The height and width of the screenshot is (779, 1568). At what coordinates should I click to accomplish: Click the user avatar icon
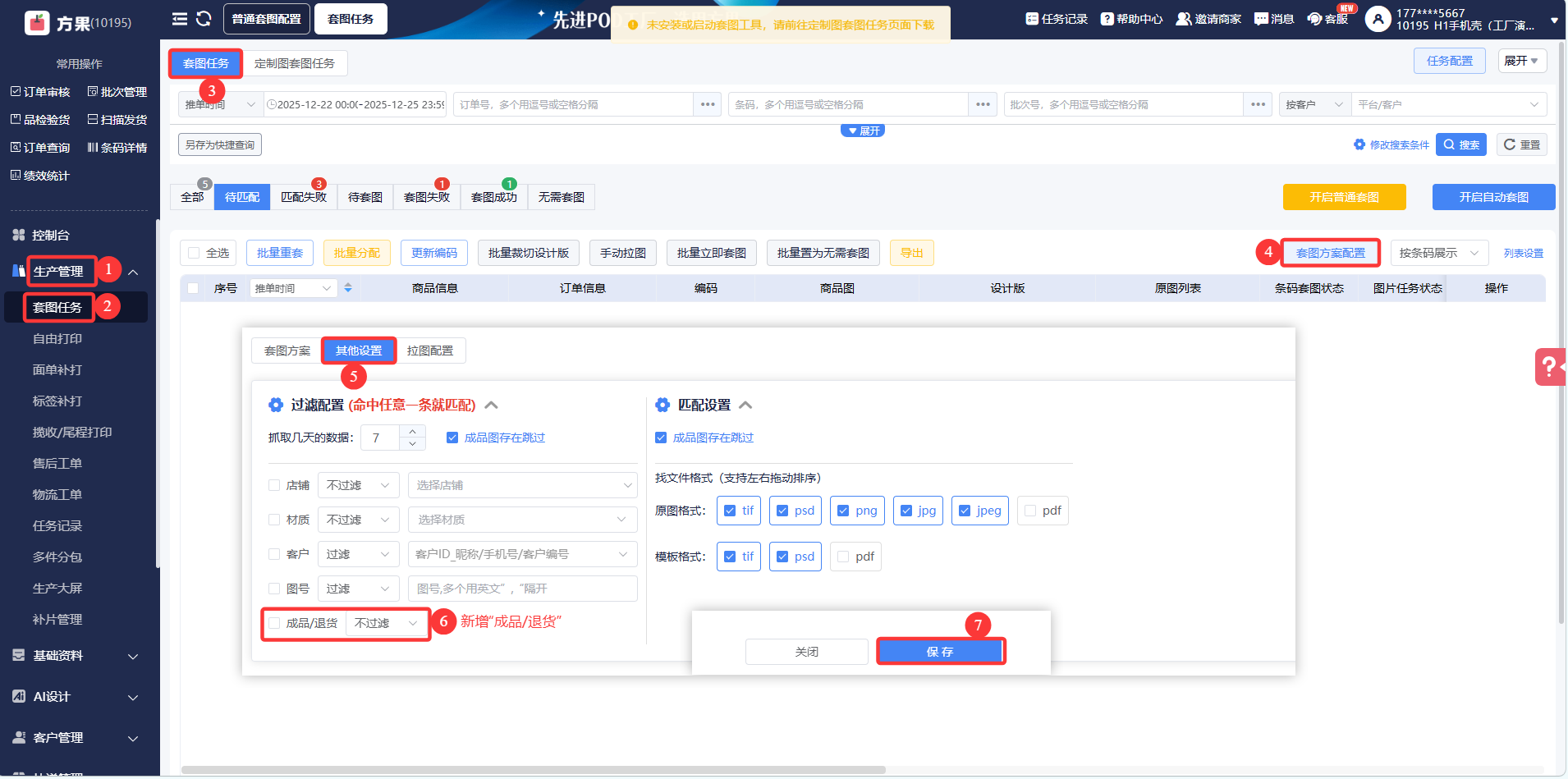point(1378,19)
